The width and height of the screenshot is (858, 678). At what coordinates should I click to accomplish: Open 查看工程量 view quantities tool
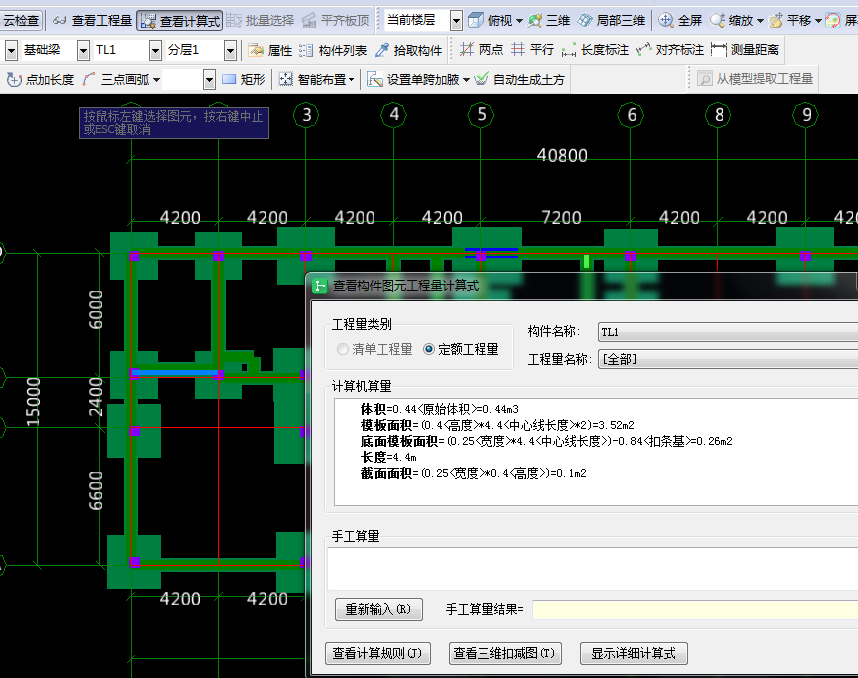[x=93, y=21]
